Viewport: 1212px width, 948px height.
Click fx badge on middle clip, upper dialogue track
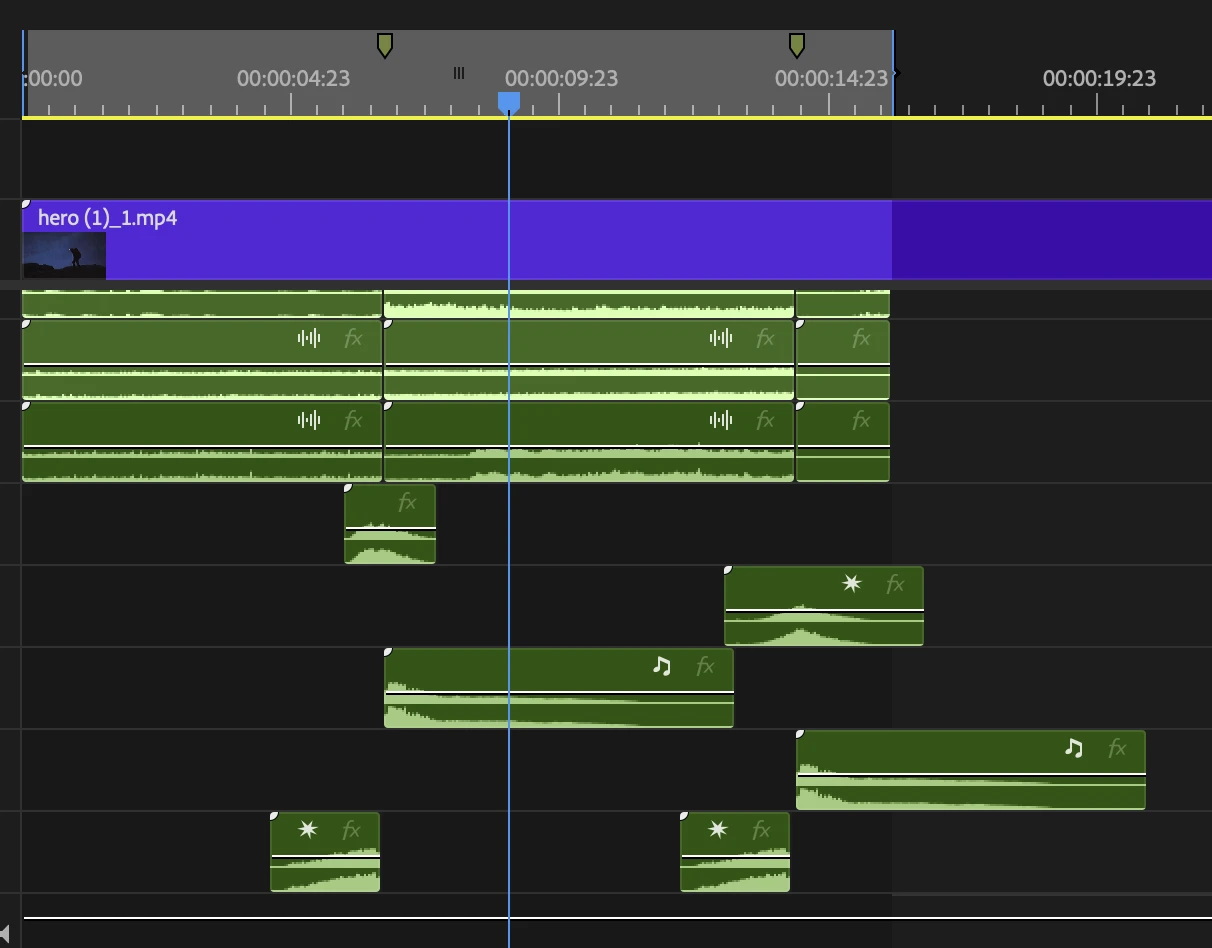765,338
